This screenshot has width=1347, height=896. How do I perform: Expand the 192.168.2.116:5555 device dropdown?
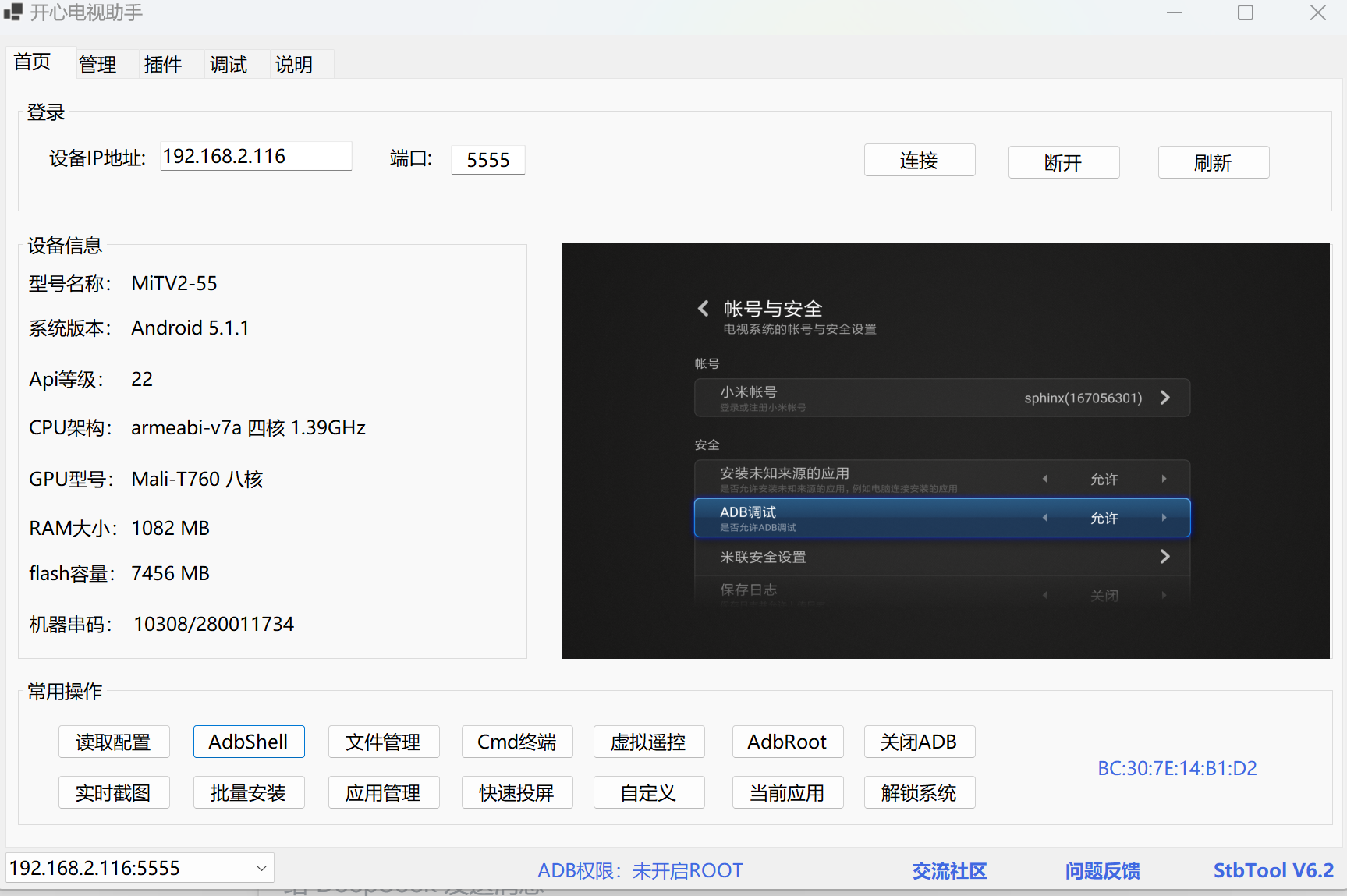click(261, 868)
